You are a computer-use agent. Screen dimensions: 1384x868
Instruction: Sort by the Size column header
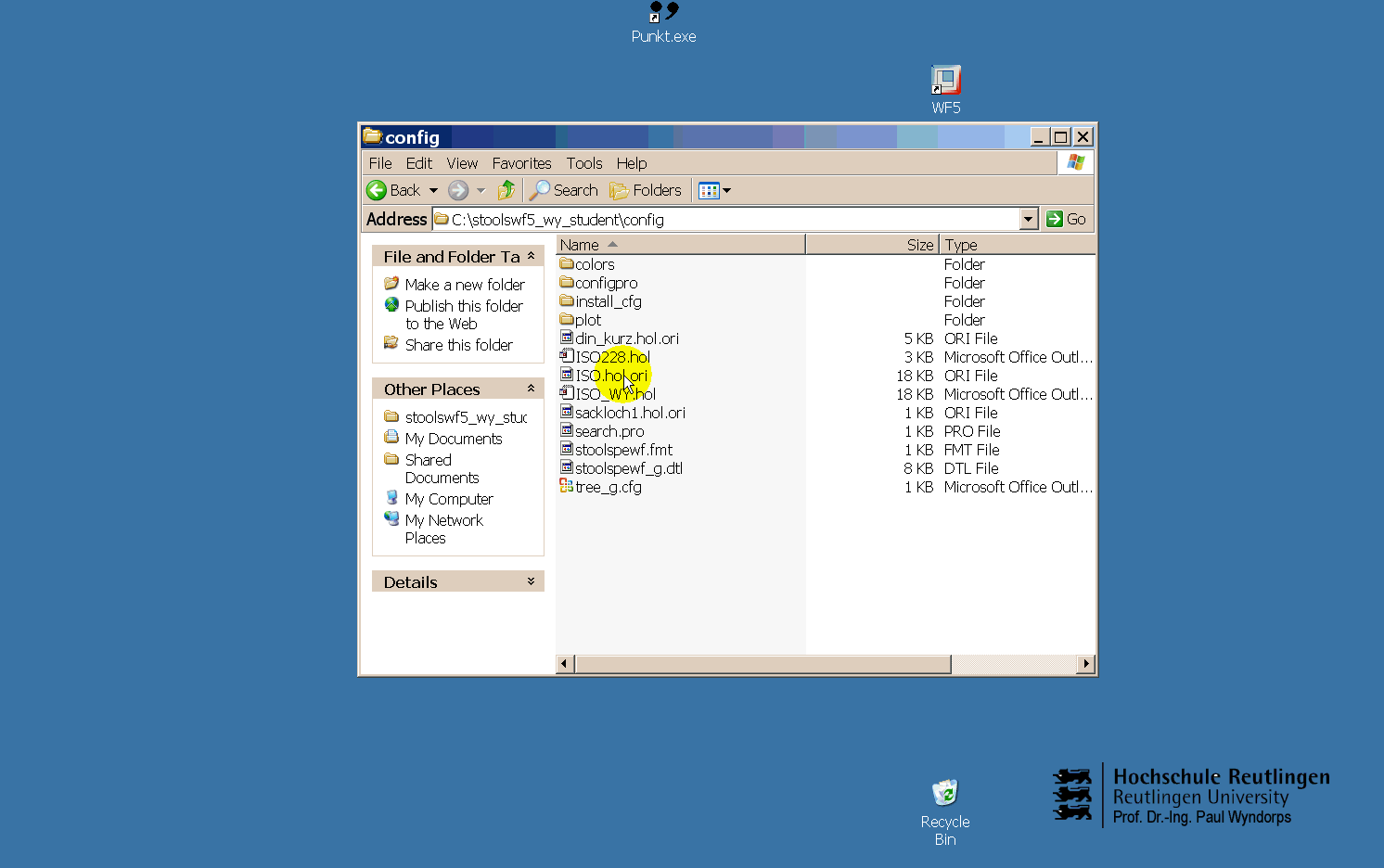(x=873, y=245)
